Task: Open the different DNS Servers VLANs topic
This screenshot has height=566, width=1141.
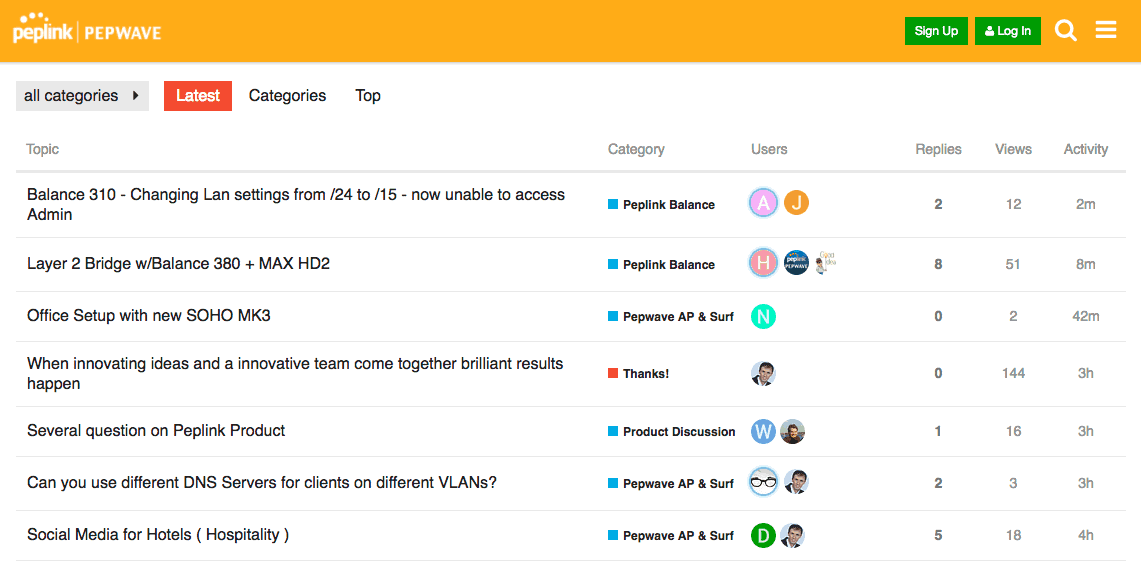Action: point(262,482)
